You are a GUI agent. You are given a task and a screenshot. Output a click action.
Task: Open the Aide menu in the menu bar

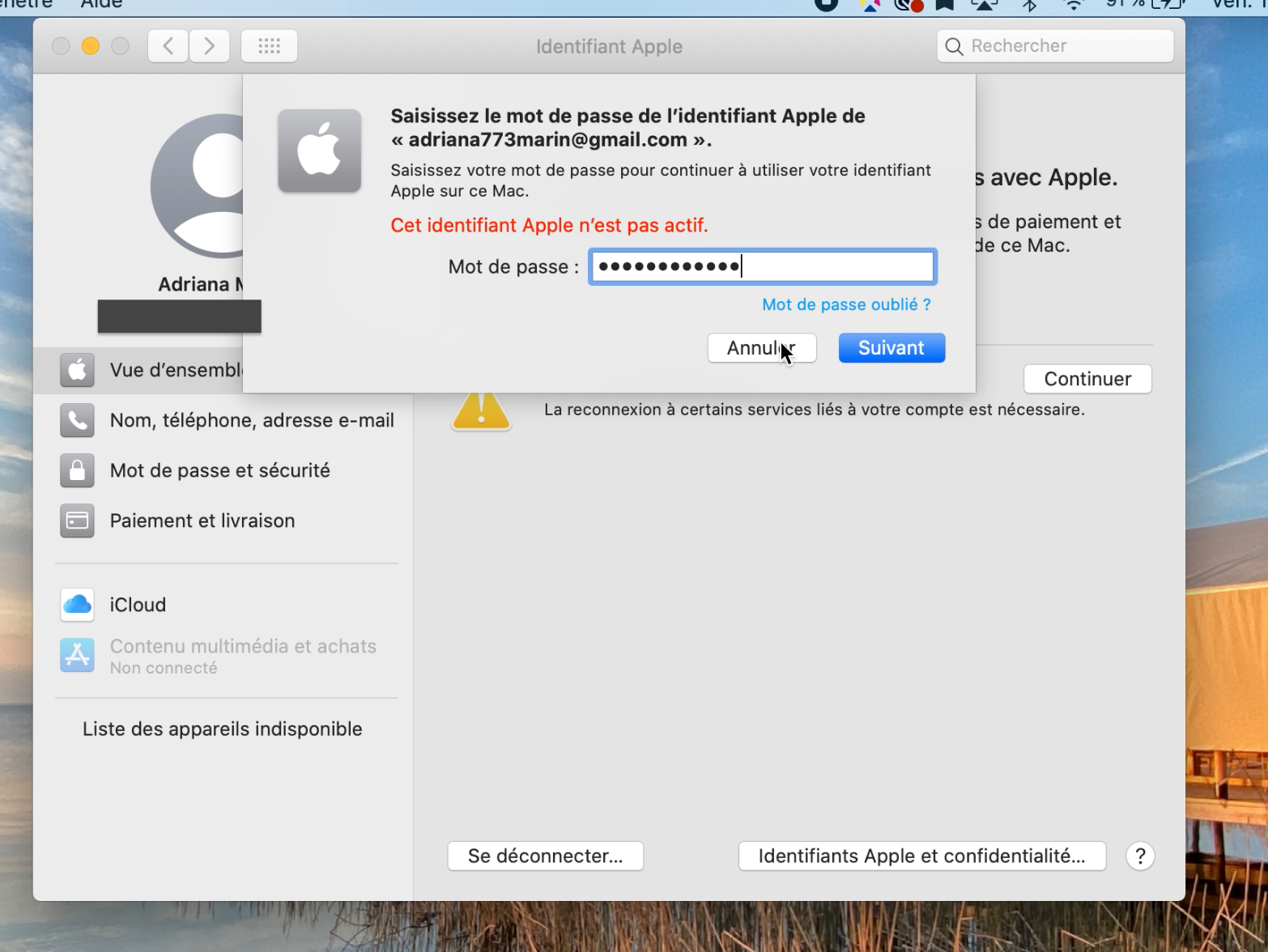[x=101, y=5]
